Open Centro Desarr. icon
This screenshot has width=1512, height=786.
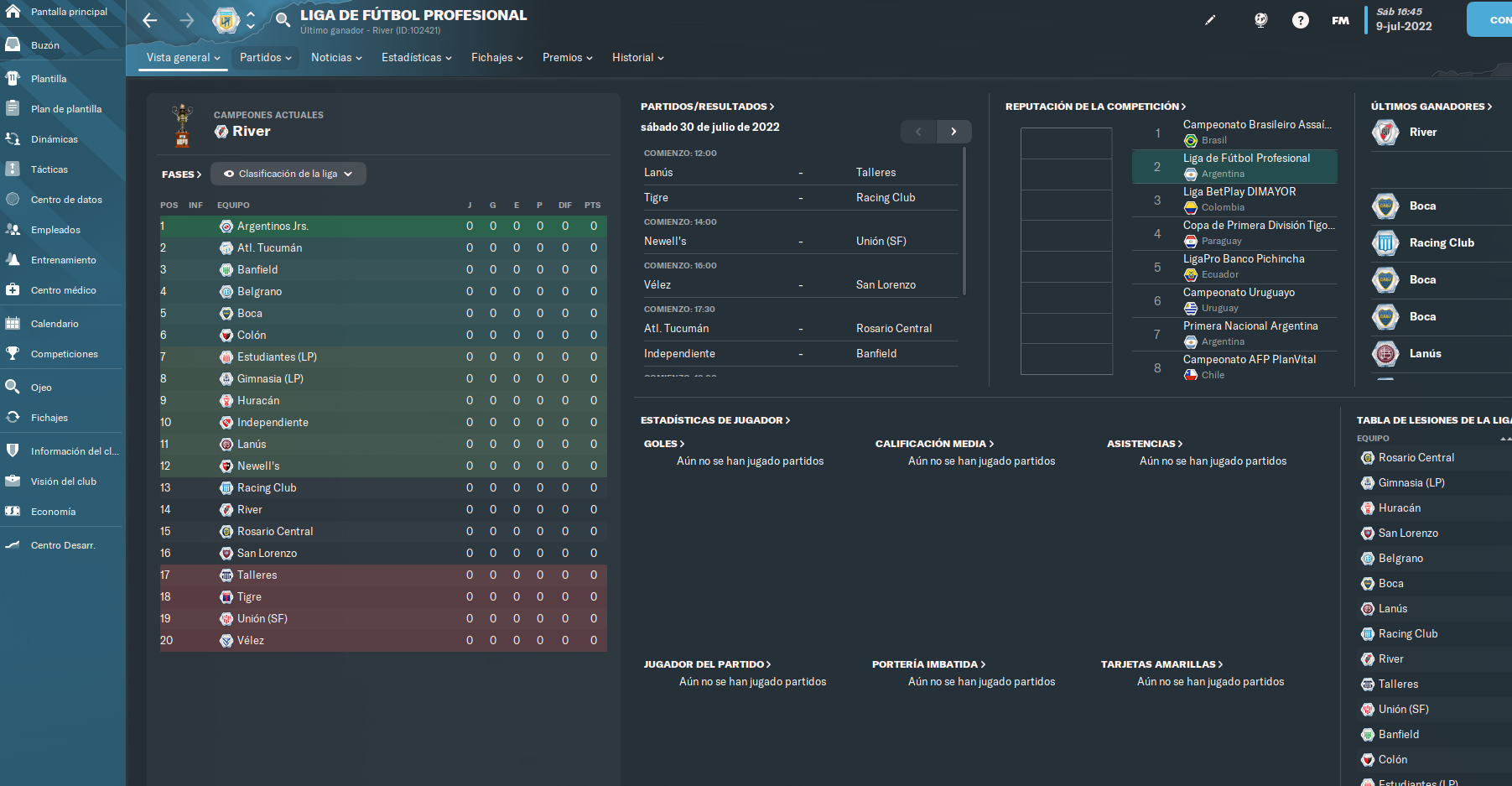tap(13, 545)
